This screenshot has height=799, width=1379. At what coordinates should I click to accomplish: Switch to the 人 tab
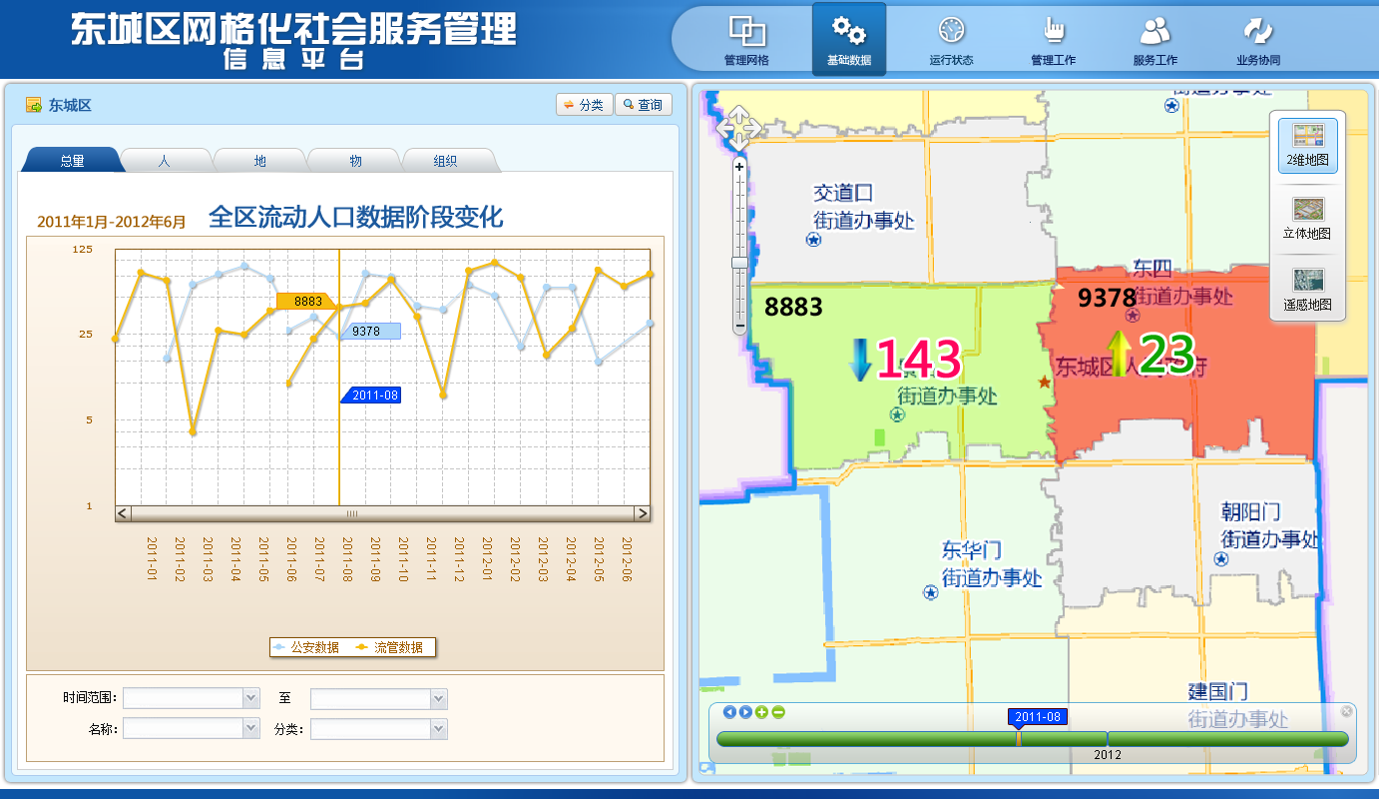tap(164, 161)
